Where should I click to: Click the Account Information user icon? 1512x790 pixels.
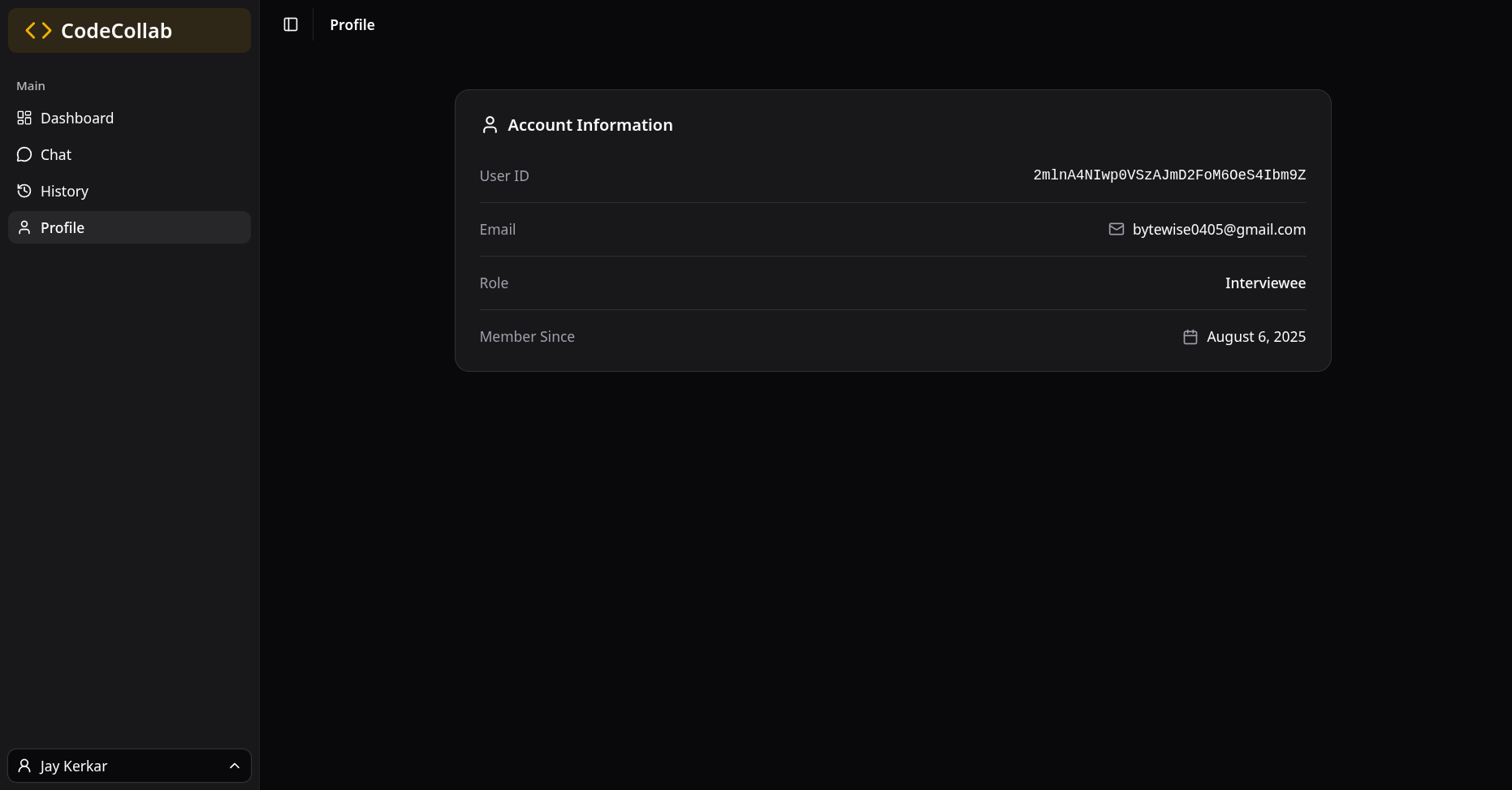point(490,125)
